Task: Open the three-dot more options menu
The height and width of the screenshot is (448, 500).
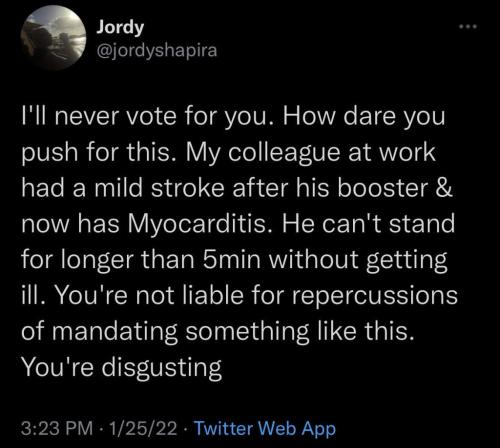Action: coord(468,26)
